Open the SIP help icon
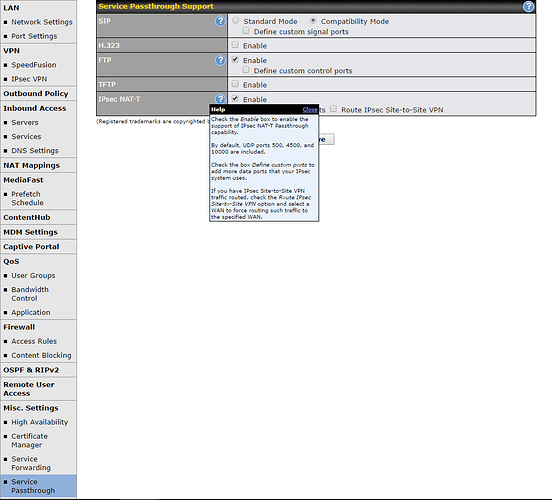This screenshot has width=552, height=500. 220,21
